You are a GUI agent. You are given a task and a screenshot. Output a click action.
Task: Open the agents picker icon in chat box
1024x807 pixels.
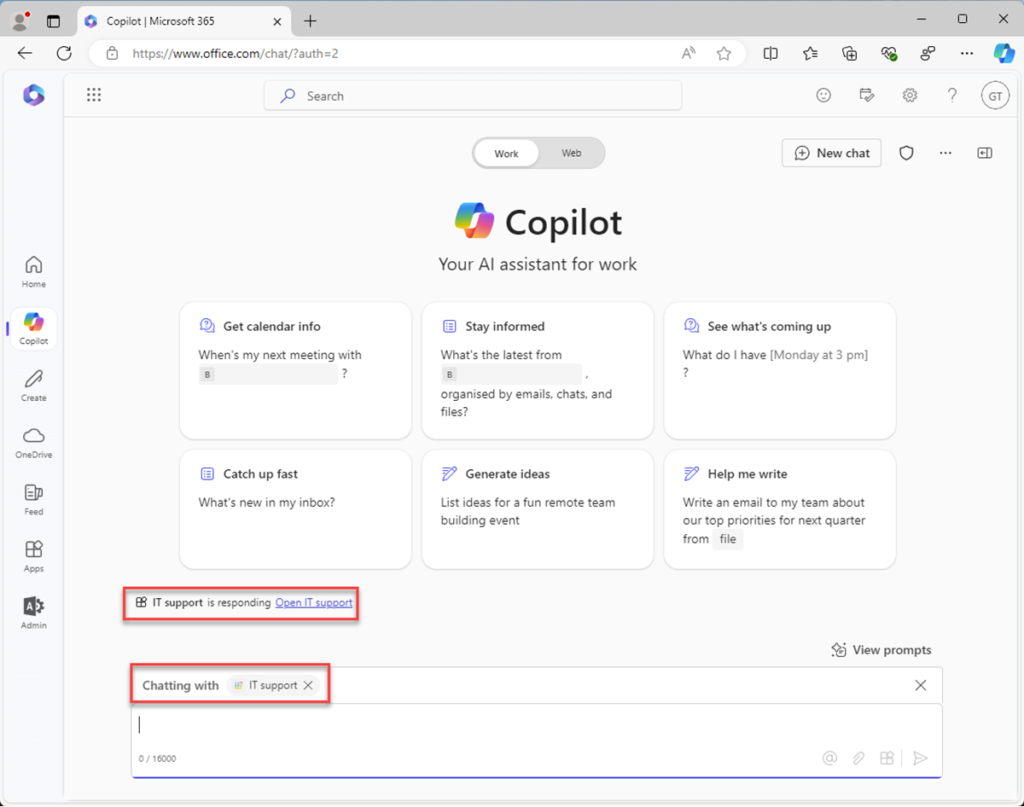coord(887,758)
